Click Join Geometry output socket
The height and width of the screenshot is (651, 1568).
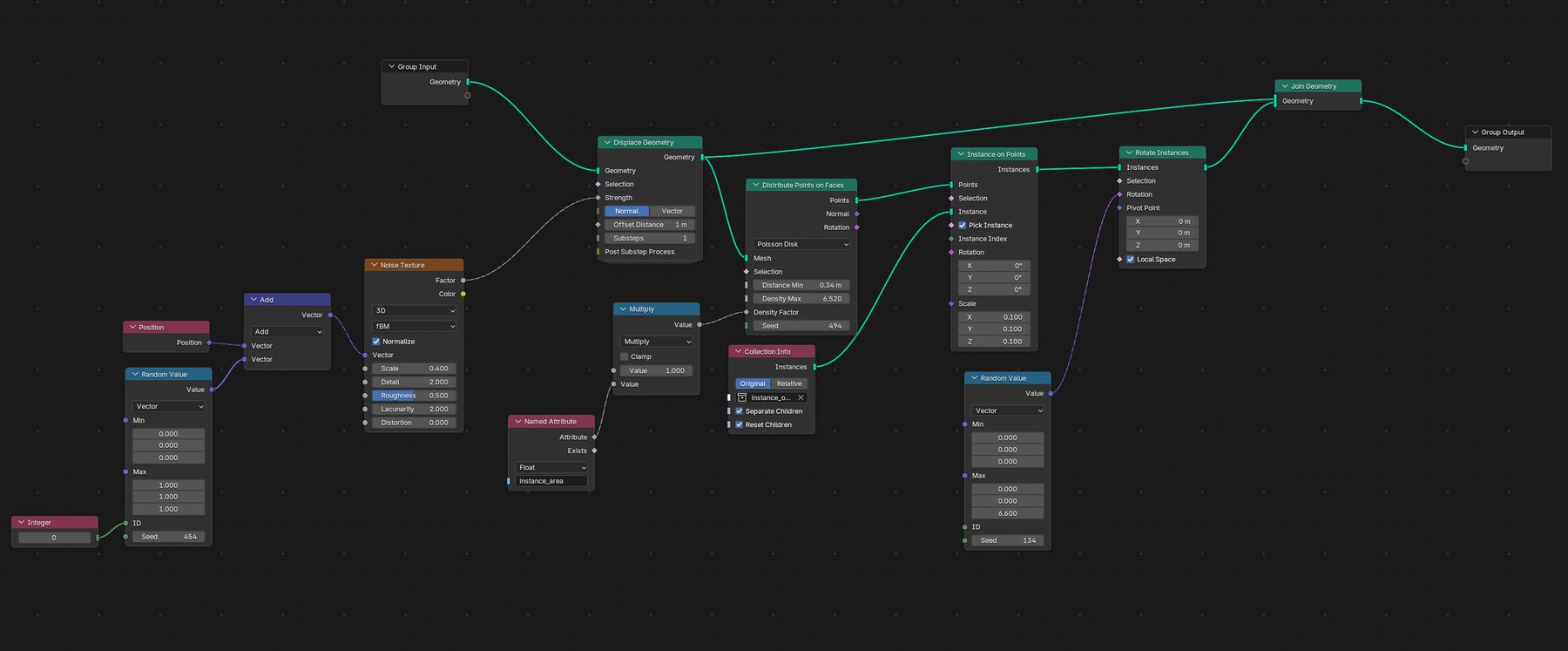[x=1362, y=101]
